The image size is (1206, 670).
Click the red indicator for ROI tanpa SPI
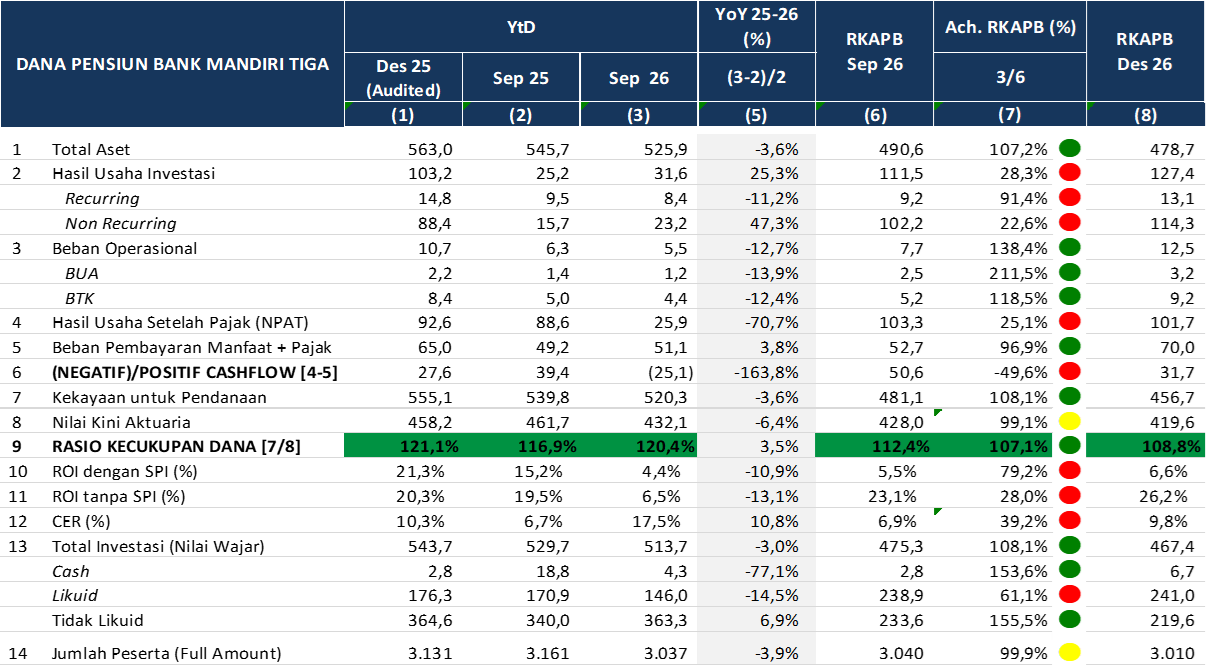(x=1069, y=496)
